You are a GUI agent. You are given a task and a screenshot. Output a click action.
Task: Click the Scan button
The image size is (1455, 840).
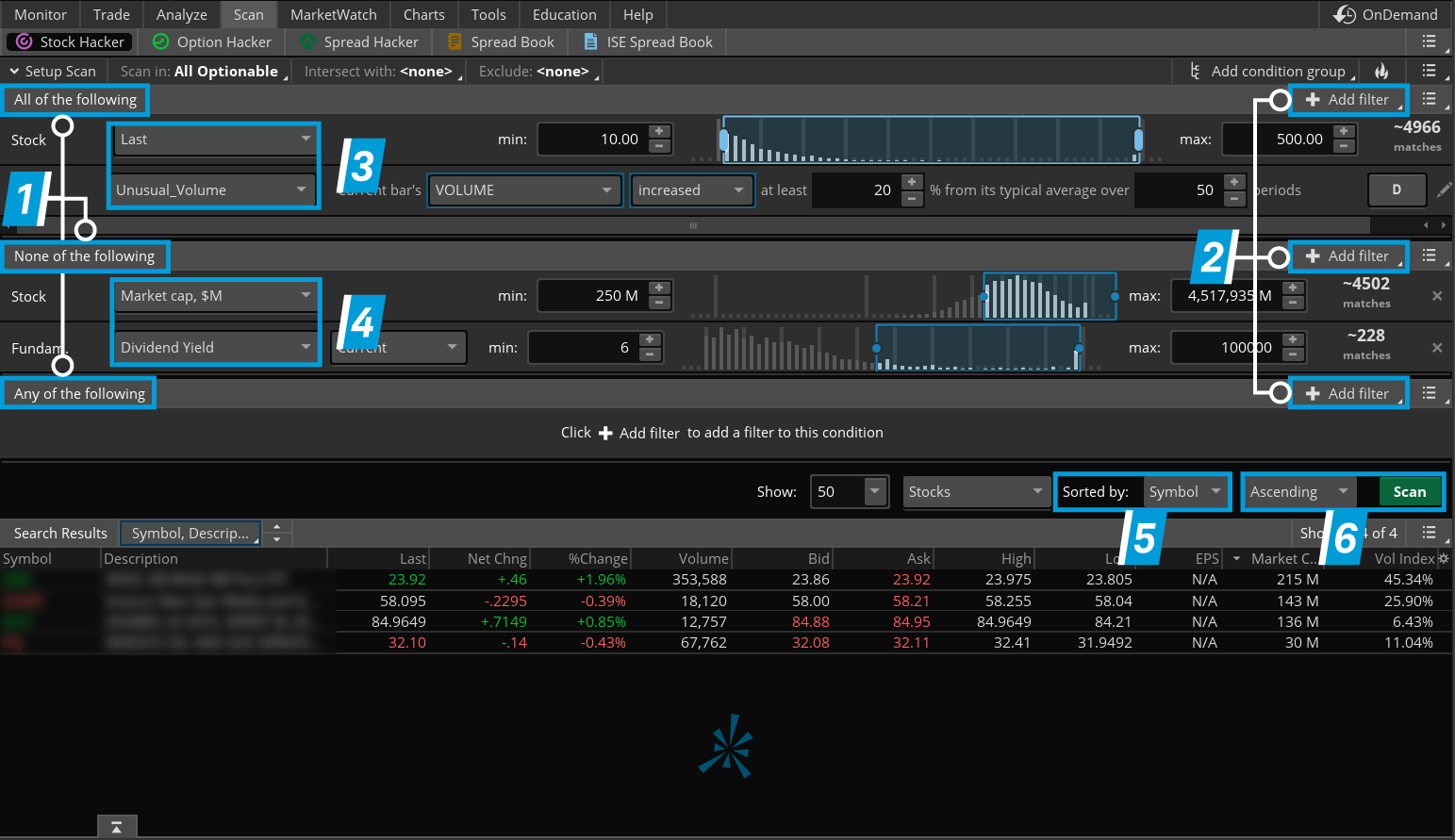pos(1409,491)
